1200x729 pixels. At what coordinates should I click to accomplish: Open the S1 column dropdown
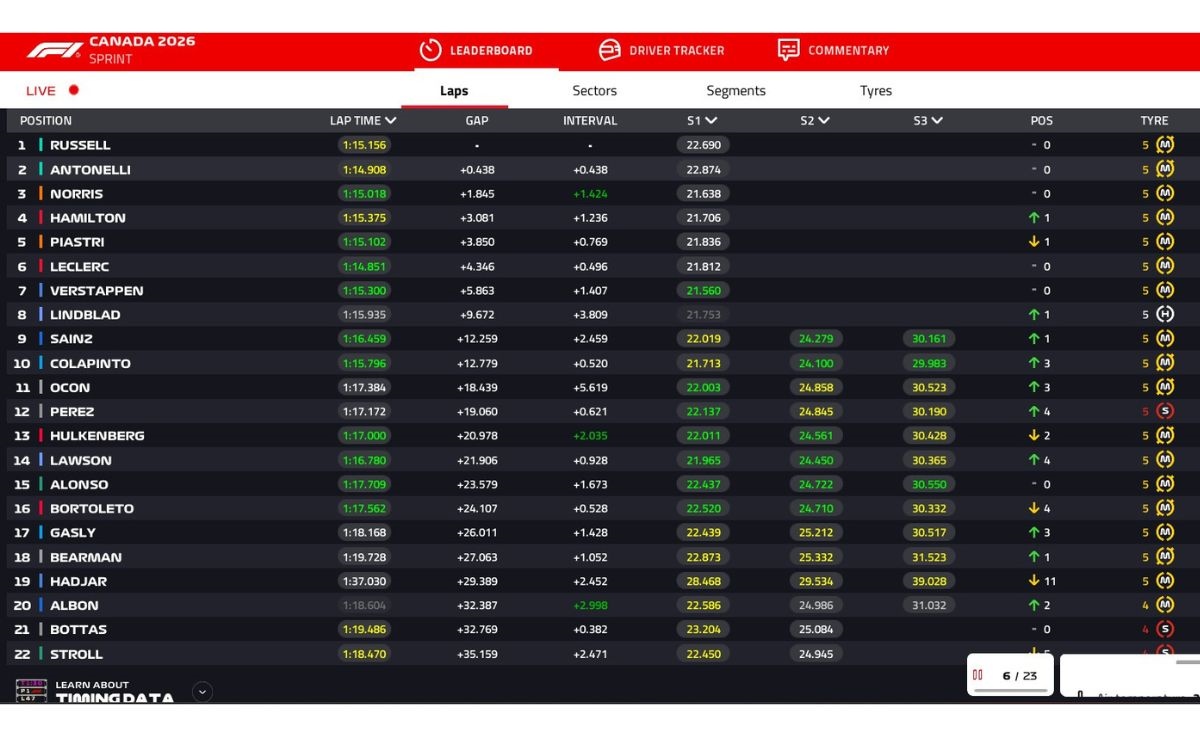[x=711, y=120]
